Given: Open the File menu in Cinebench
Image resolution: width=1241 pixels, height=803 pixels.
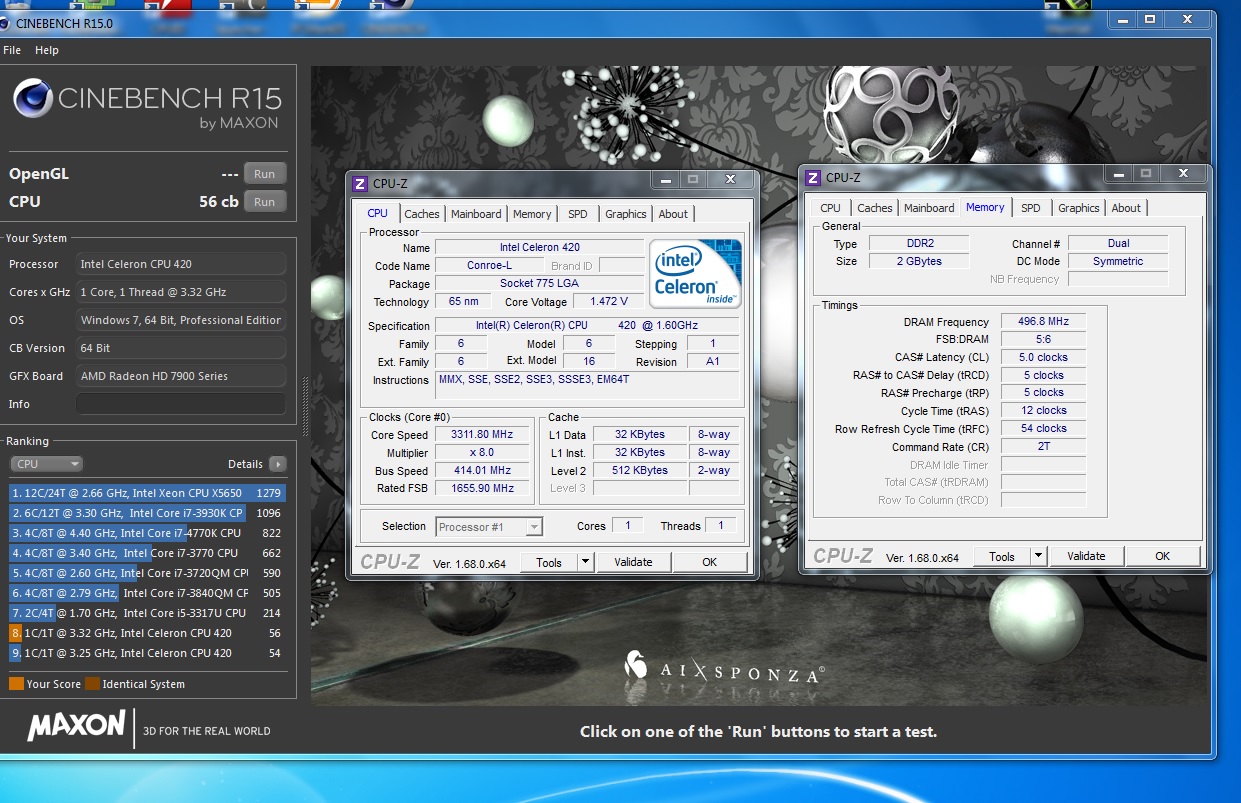Looking at the screenshot, I should 12,50.
